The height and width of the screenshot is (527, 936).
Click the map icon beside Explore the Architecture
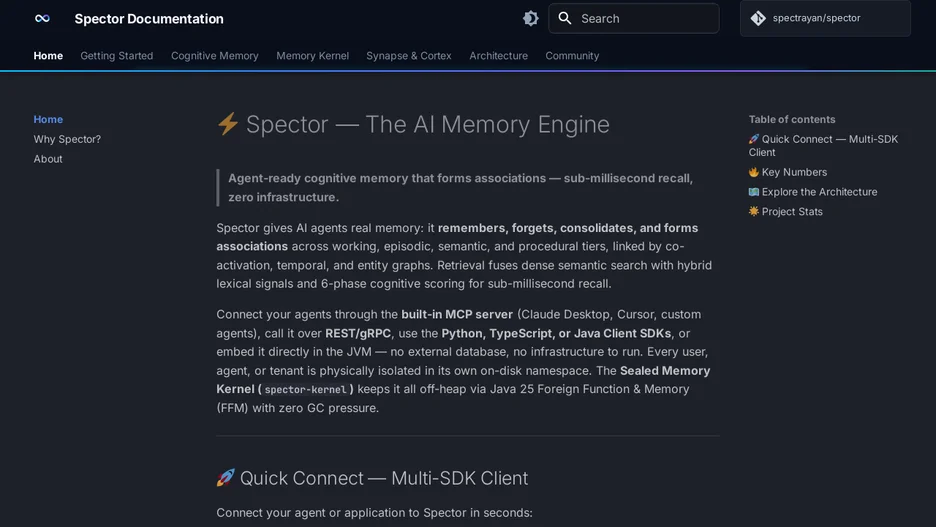coord(754,192)
